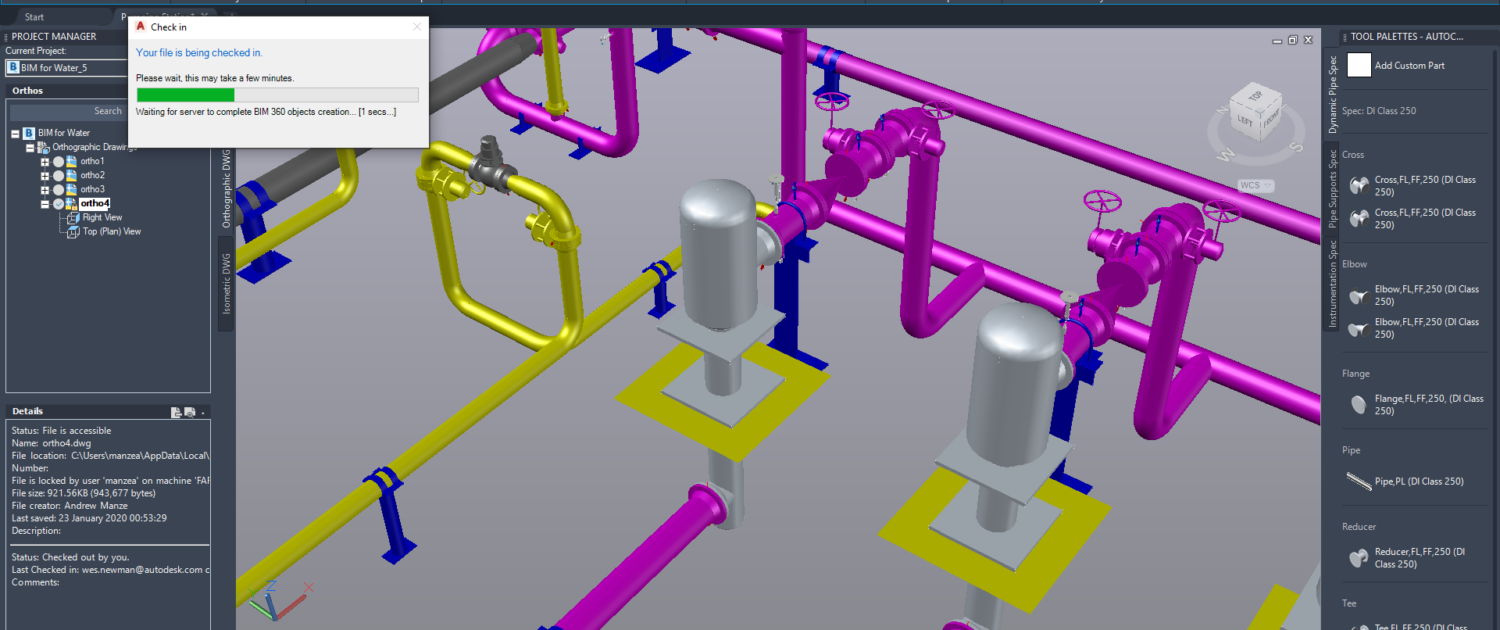Click the Details panel preview icon
Screen dimensions: 1500x630
(x=189, y=412)
